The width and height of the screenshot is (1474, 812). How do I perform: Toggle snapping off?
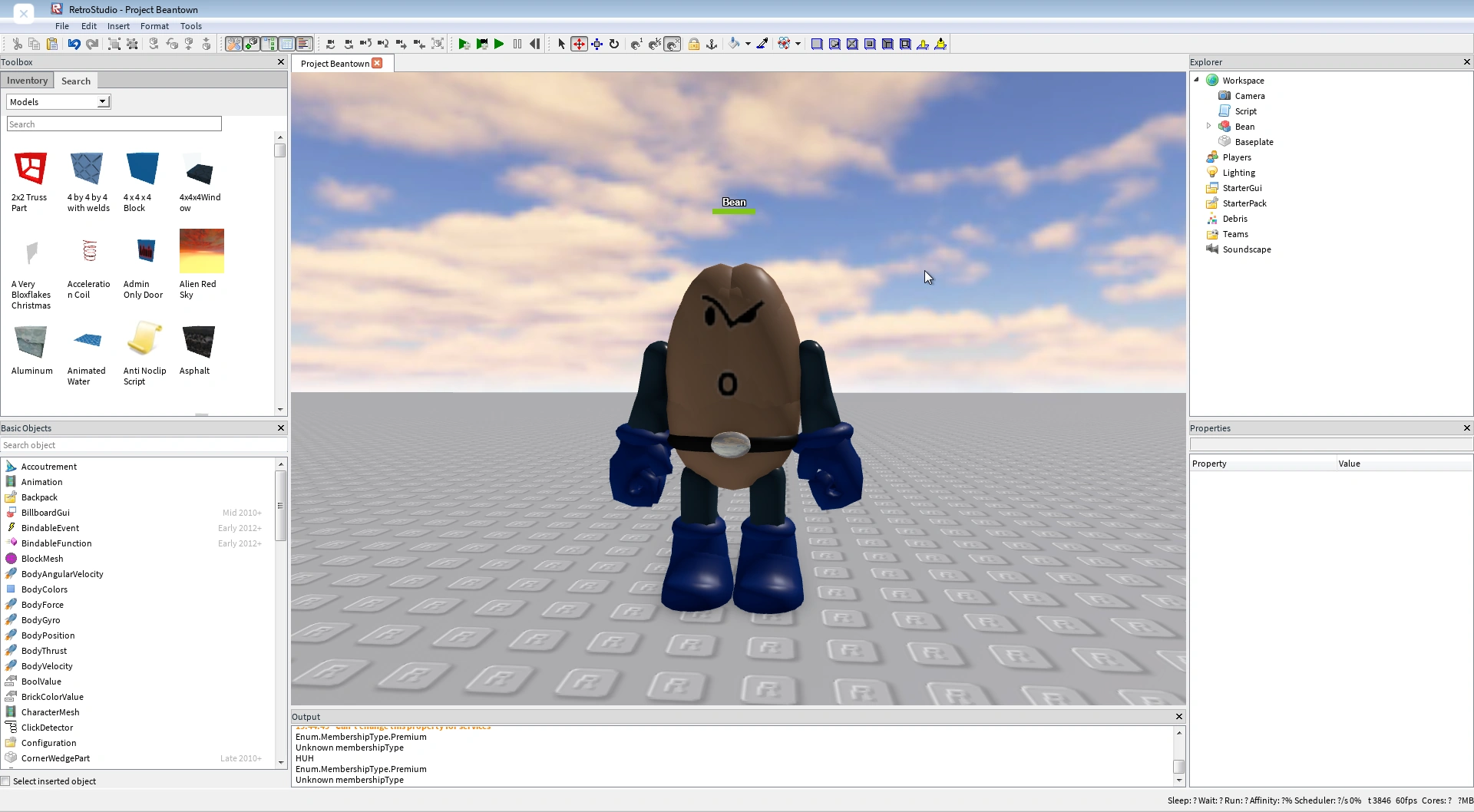click(671, 44)
